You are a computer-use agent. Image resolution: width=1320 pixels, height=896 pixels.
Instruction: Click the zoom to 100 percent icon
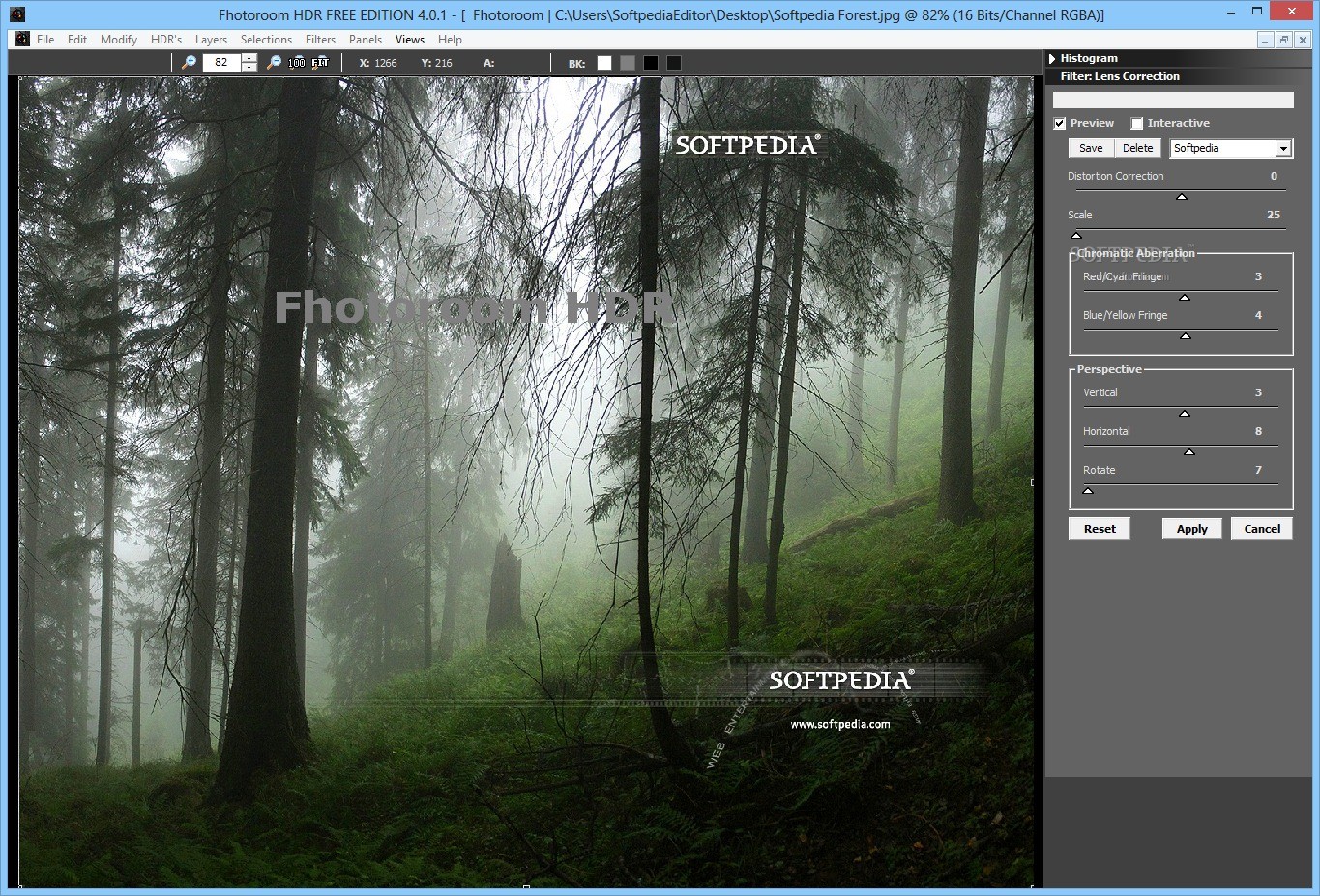pos(297,62)
